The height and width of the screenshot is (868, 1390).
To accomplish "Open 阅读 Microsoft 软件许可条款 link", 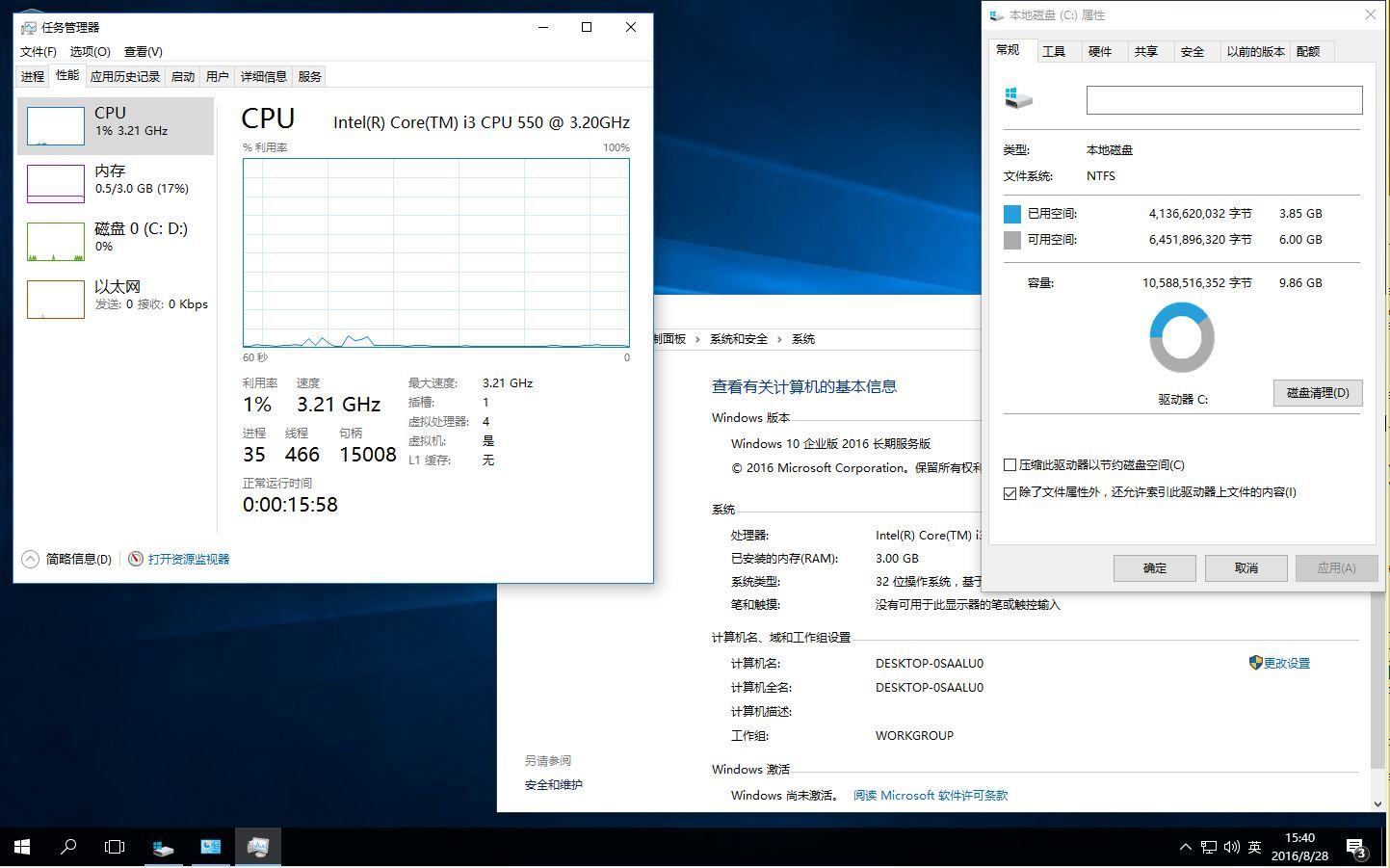I will click(x=931, y=796).
